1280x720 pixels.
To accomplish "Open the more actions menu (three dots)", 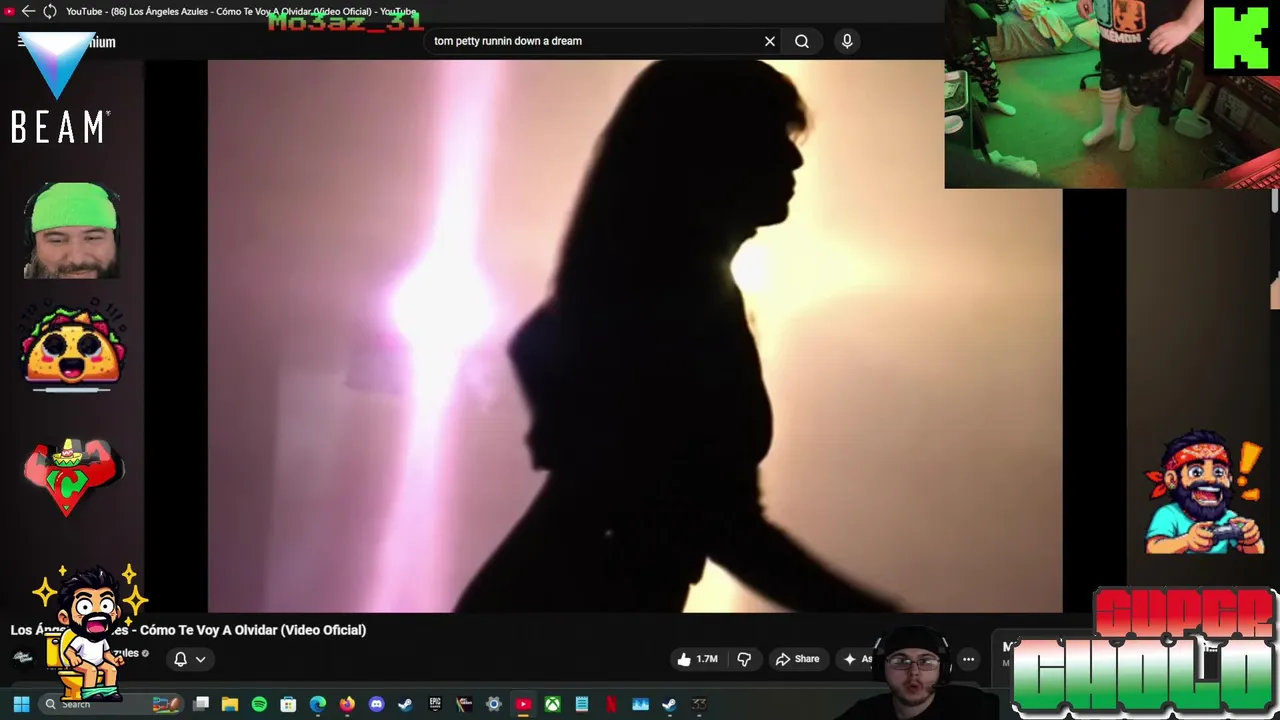I will click(968, 659).
